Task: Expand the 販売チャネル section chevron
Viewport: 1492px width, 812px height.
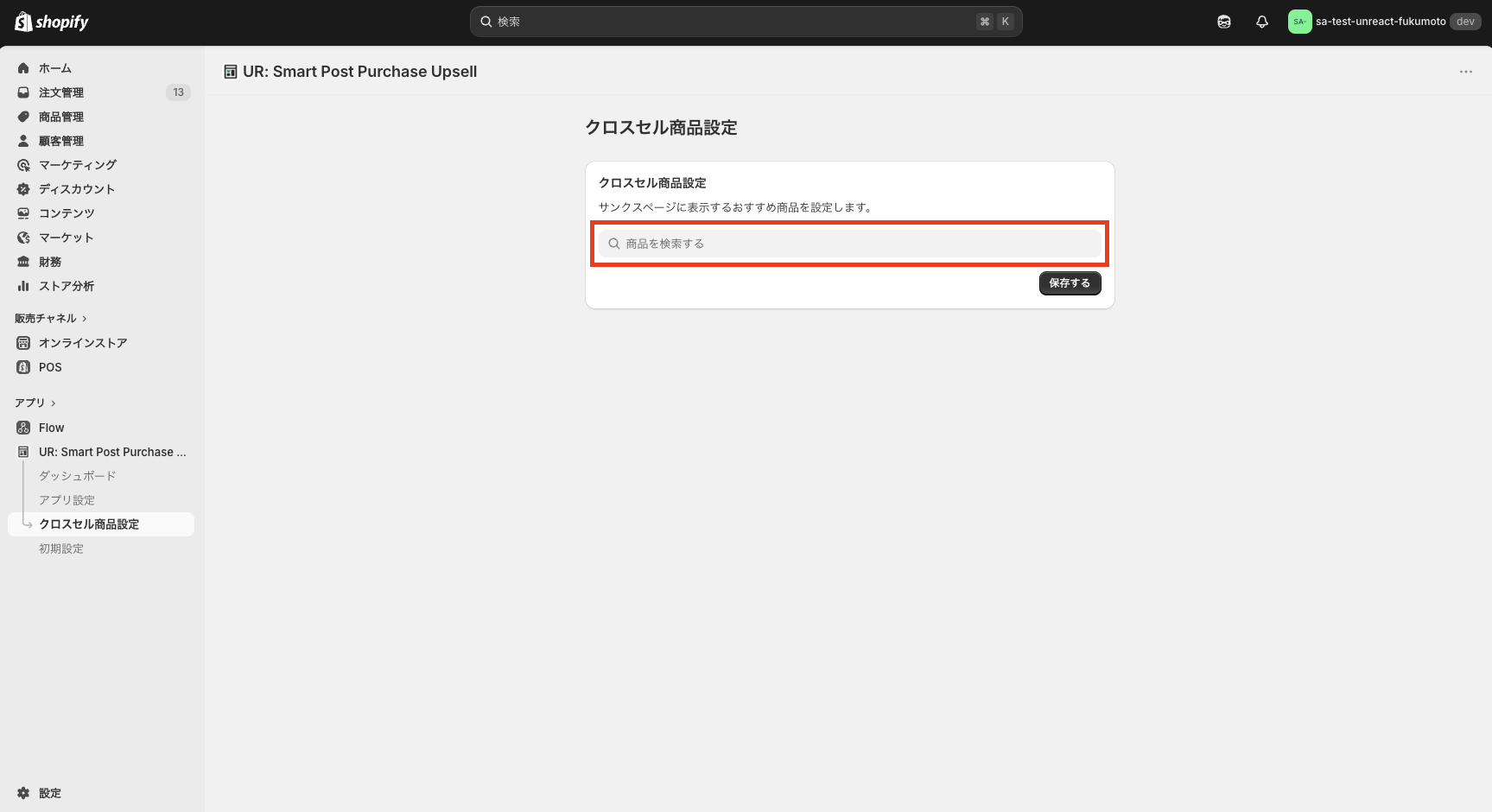Action: [x=84, y=319]
